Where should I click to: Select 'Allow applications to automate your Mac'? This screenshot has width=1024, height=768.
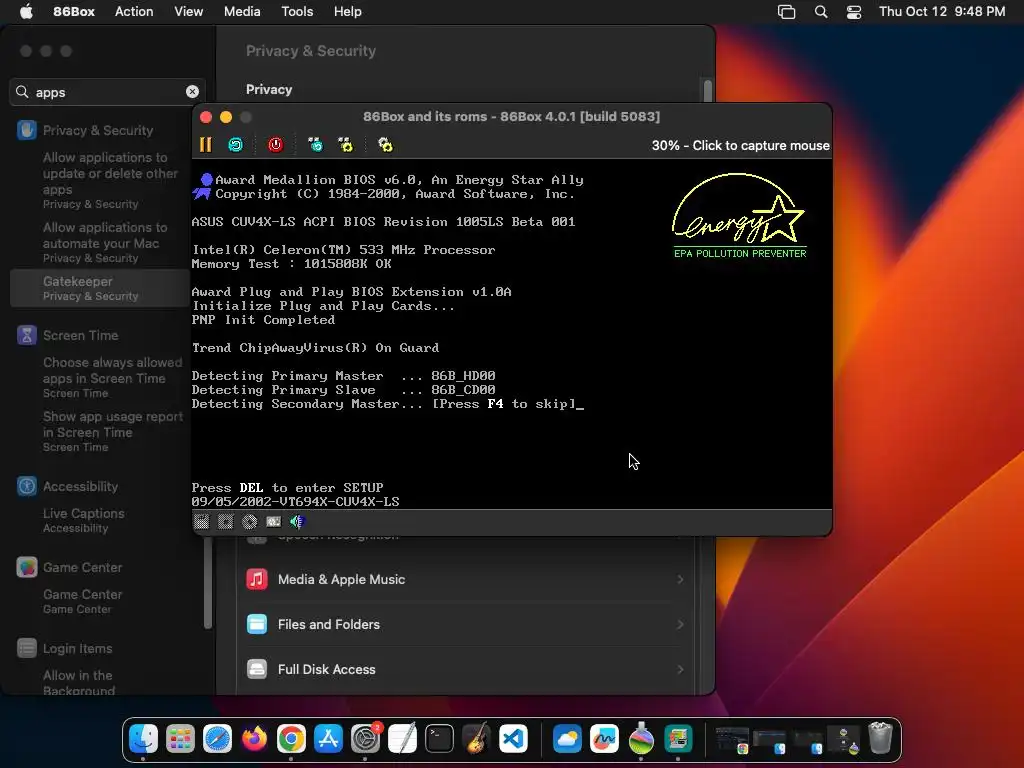[x=104, y=242]
